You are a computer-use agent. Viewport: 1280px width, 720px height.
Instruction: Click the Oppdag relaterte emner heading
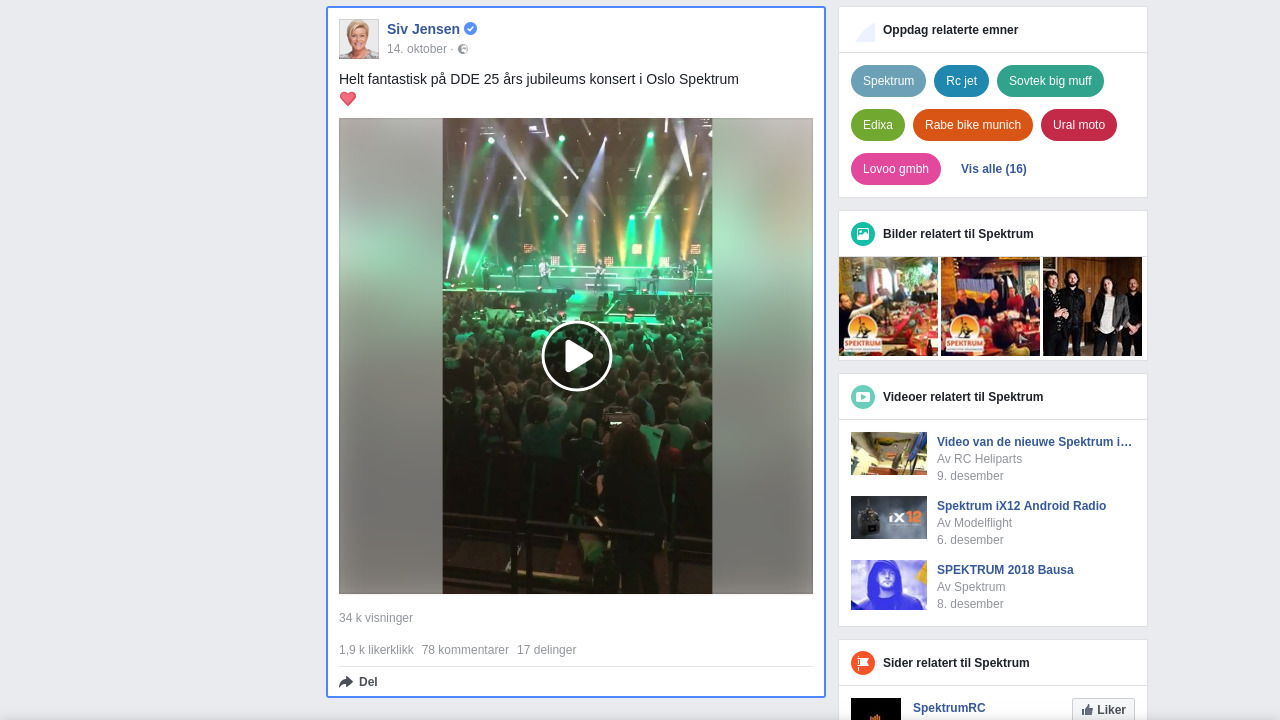tap(950, 30)
